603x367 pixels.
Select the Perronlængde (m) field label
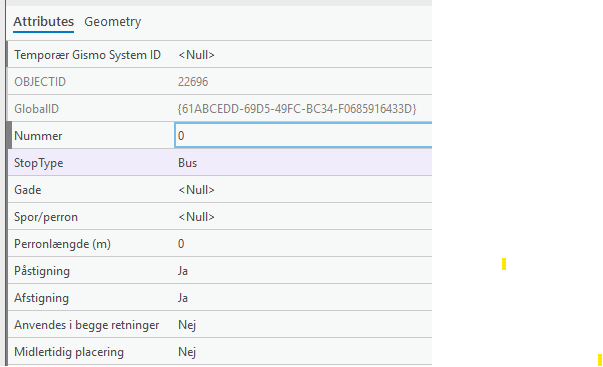tap(62, 244)
